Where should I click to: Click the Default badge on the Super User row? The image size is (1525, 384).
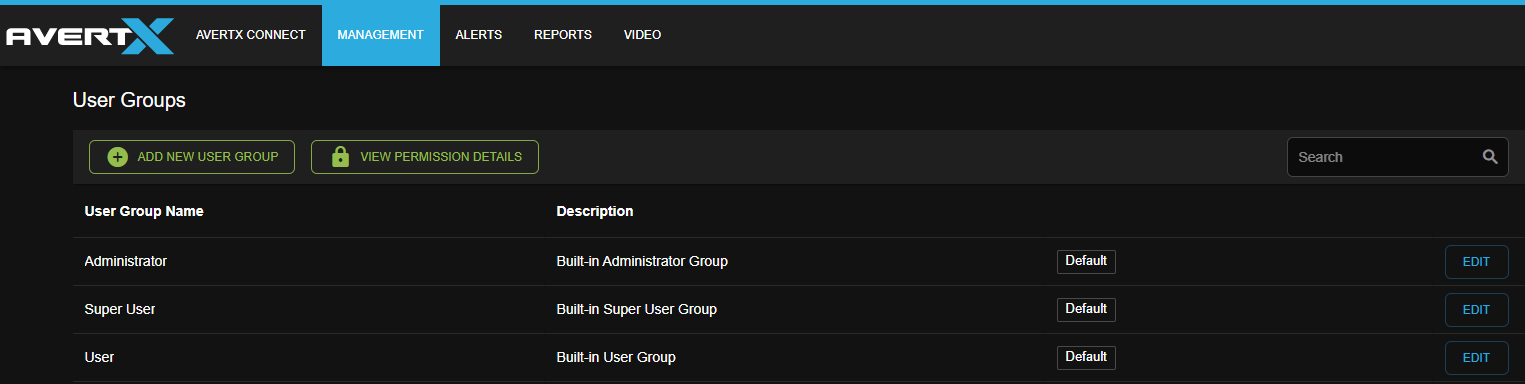pyautogui.click(x=1086, y=309)
